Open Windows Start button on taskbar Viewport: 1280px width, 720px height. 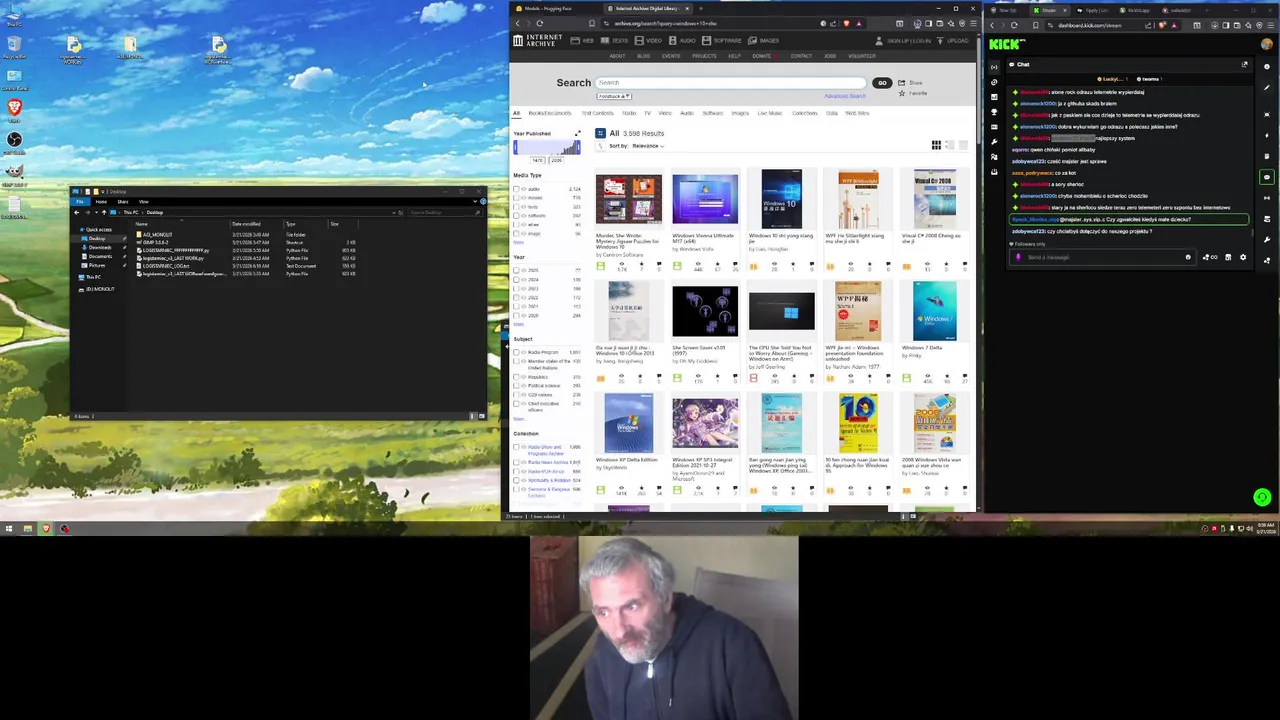coord(9,529)
